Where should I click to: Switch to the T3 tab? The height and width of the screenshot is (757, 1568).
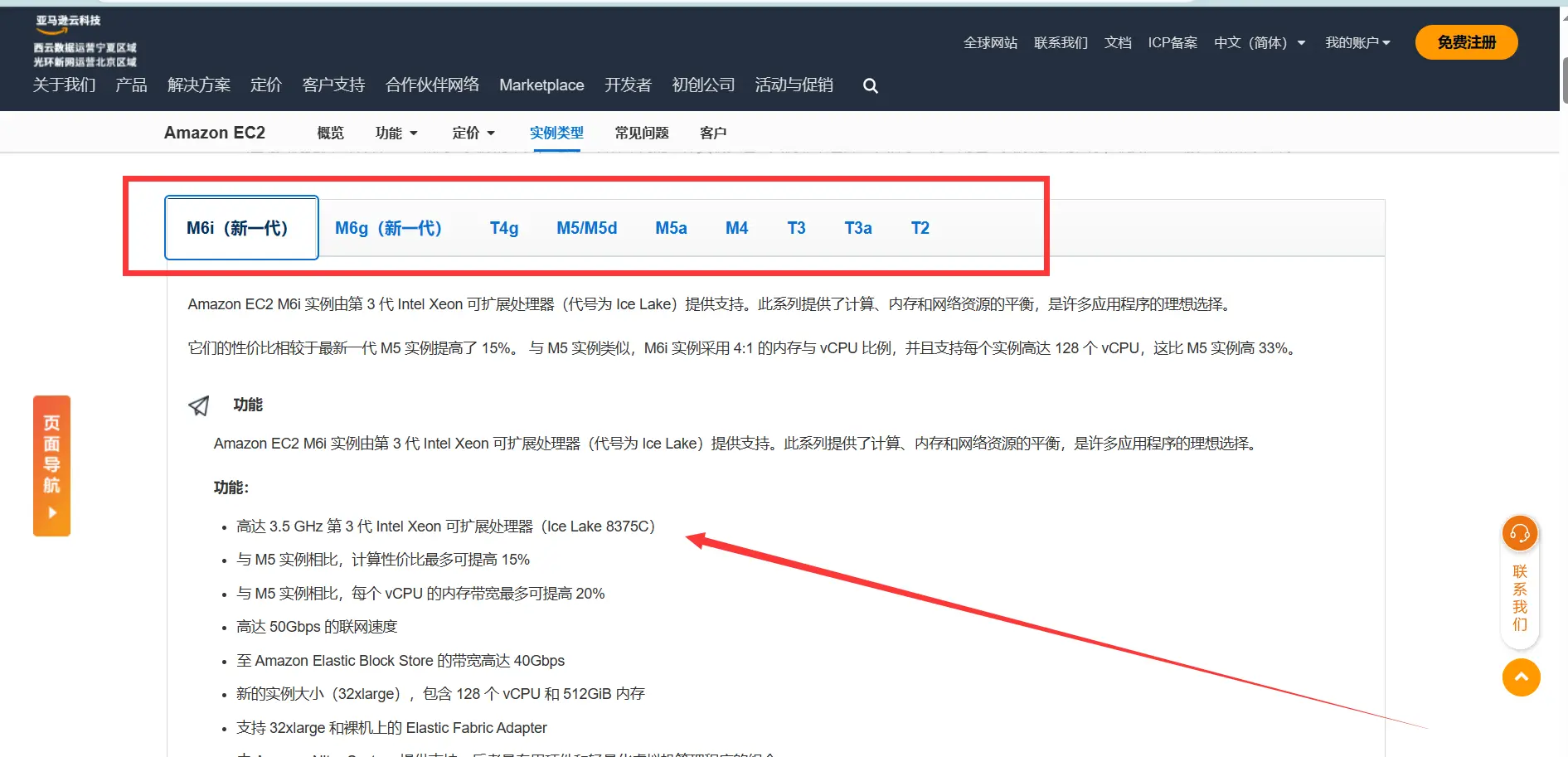pos(796,228)
